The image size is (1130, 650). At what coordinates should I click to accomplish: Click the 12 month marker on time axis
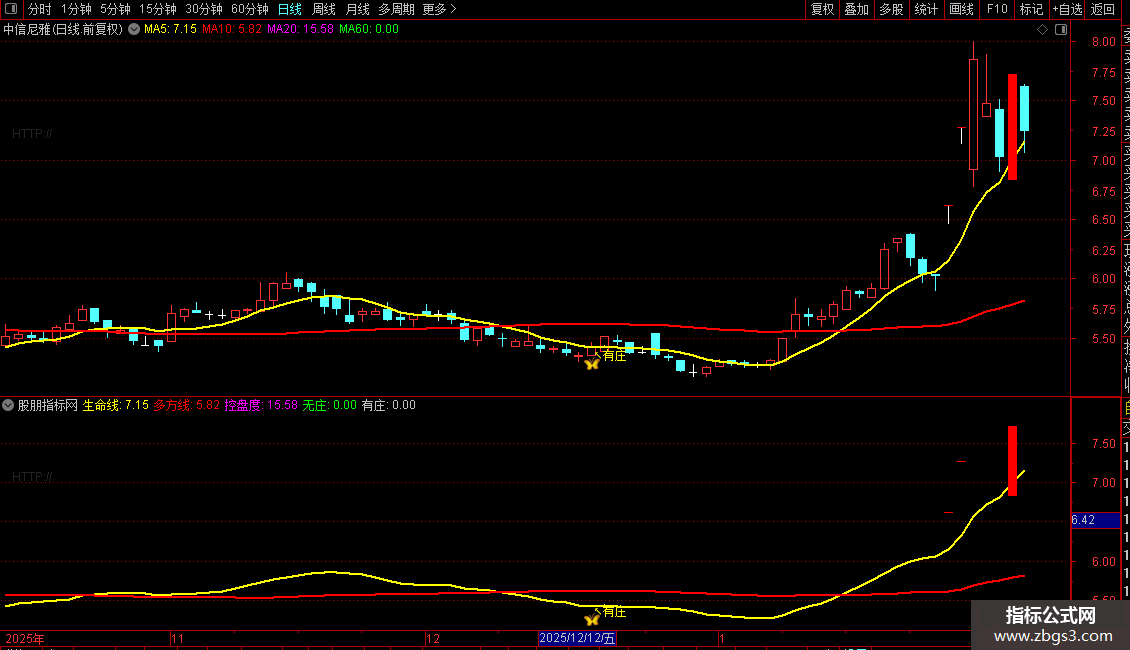[432, 638]
